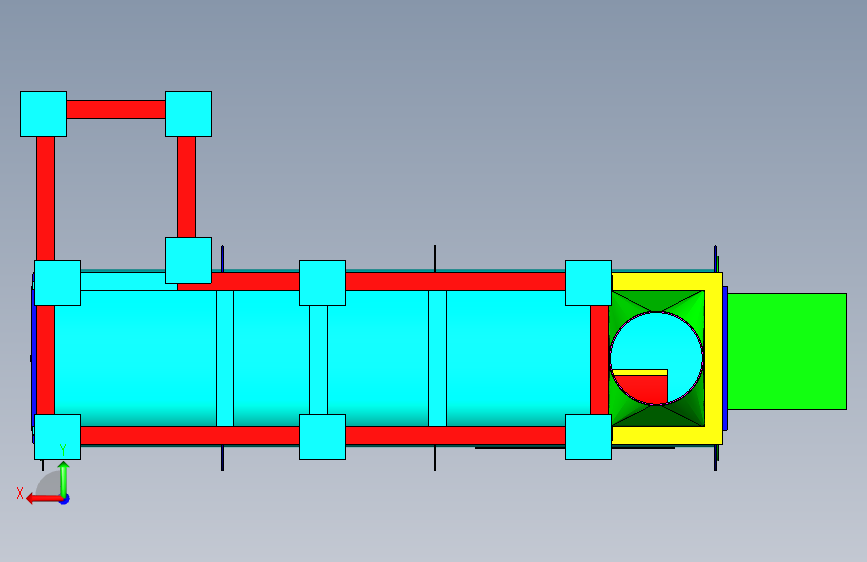Click the green Y axis arrow of the triad
Image resolution: width=867 pixels, height=562 pixels.
coord(64,479)
